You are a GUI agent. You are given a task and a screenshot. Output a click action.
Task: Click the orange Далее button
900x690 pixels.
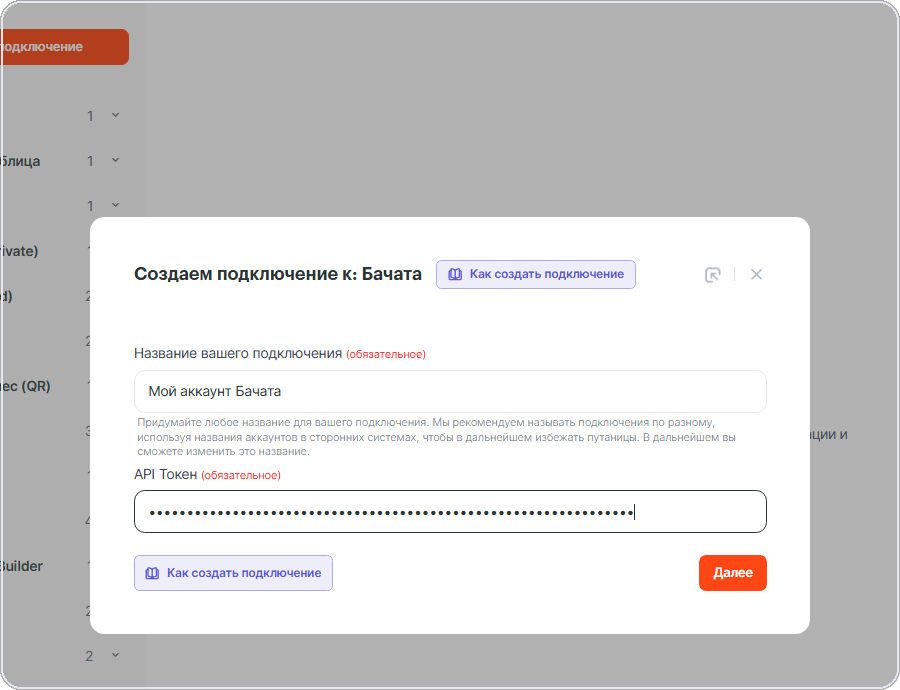click(x=732, y=573)
